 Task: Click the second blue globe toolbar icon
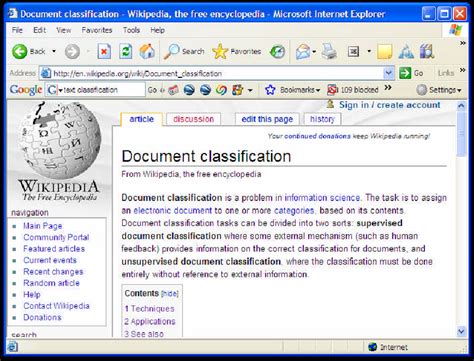[205, 90]
